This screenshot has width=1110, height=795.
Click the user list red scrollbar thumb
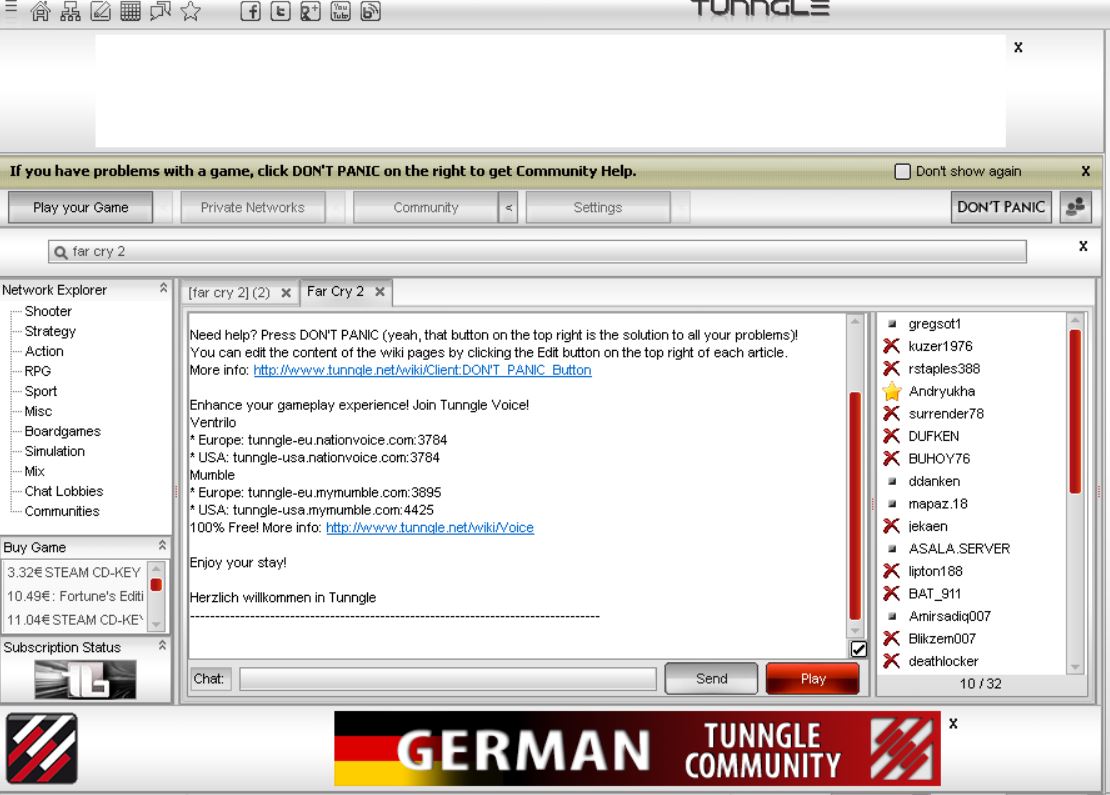click(x=1075, y=411)
